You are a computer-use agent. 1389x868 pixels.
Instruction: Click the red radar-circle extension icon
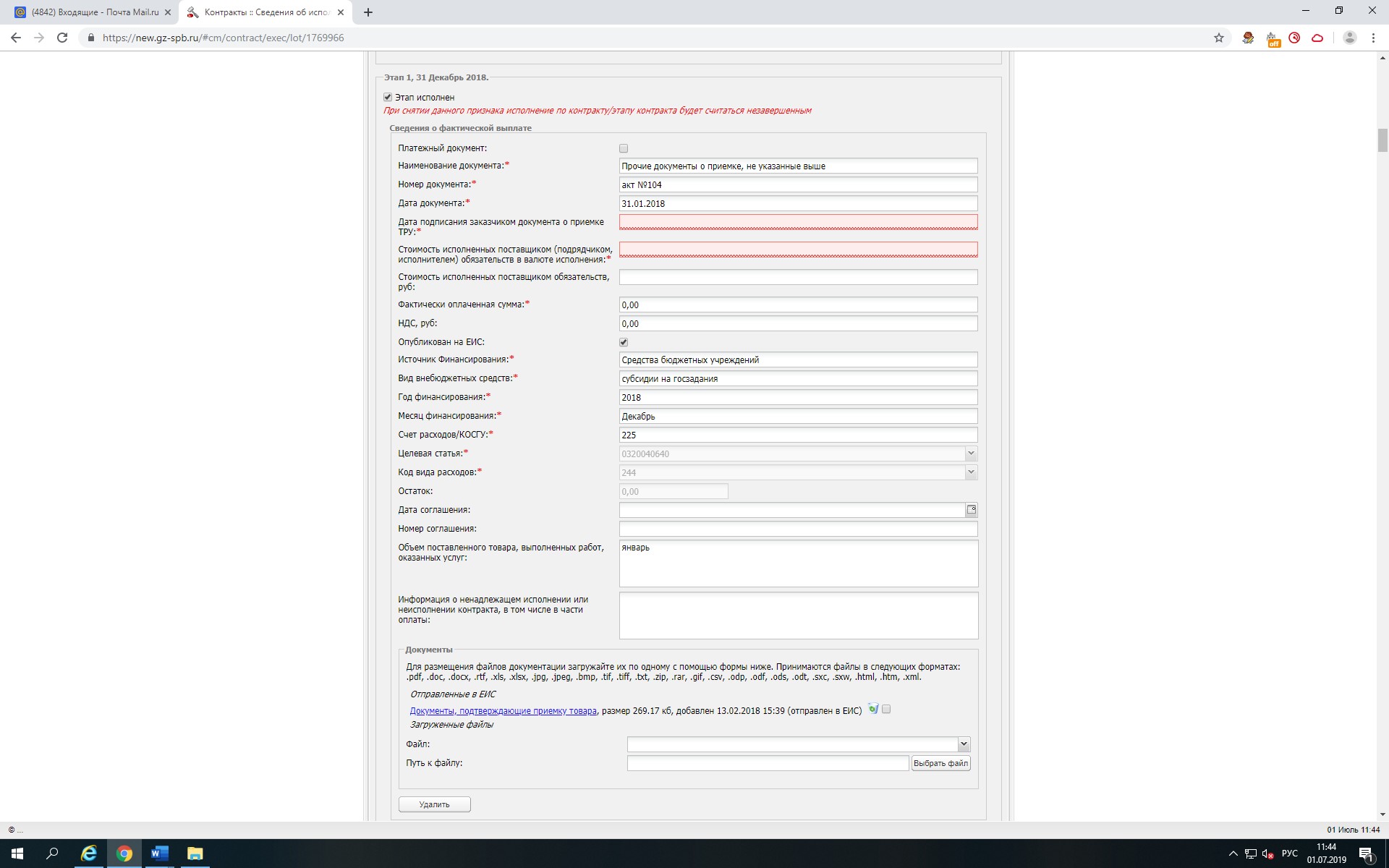click(x=1294, y=38)
